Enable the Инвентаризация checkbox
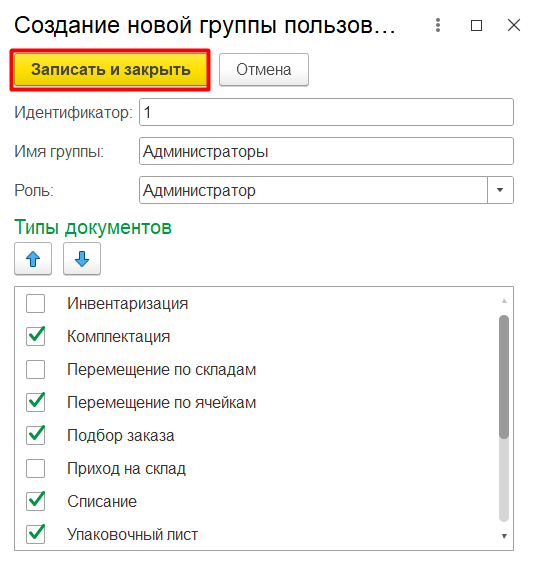535x566 pixels. click(35, 303)
